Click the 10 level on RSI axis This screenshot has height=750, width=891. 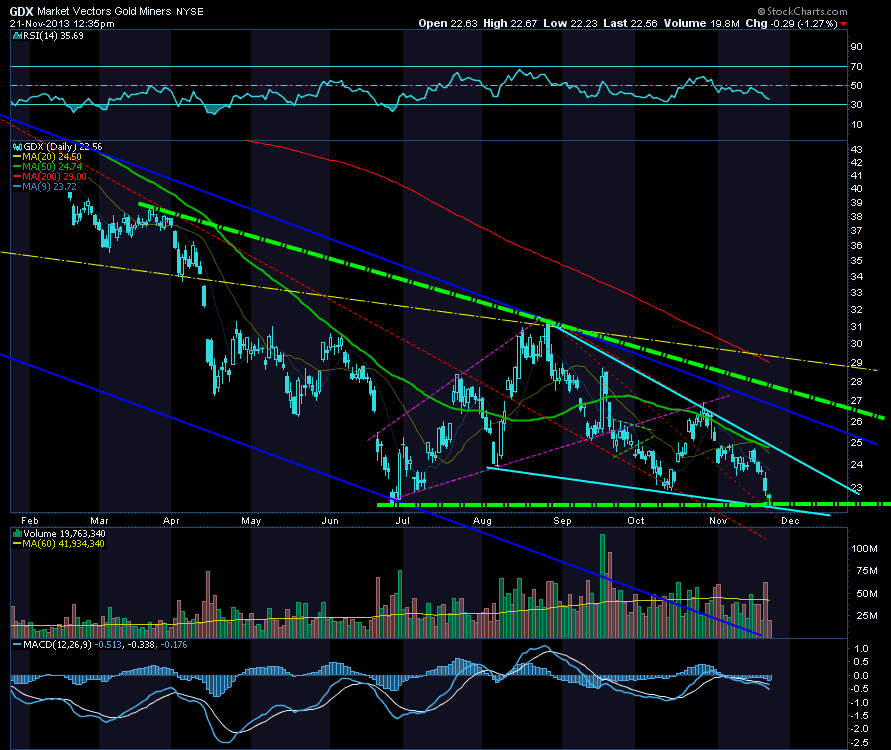point(856,124)
